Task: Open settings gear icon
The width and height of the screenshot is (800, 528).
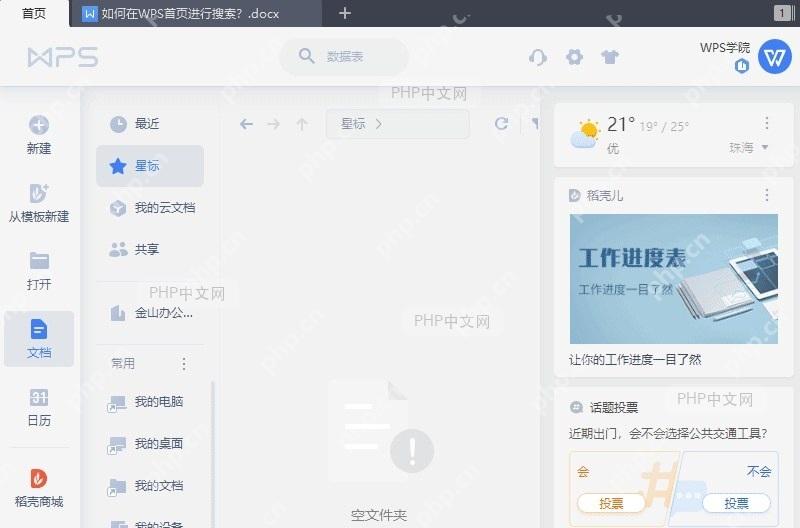Action: (574, 57)
